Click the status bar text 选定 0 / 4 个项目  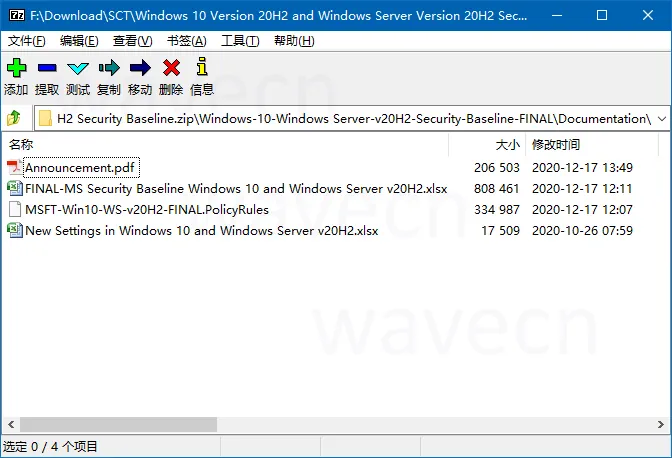(x=50, y=447)
